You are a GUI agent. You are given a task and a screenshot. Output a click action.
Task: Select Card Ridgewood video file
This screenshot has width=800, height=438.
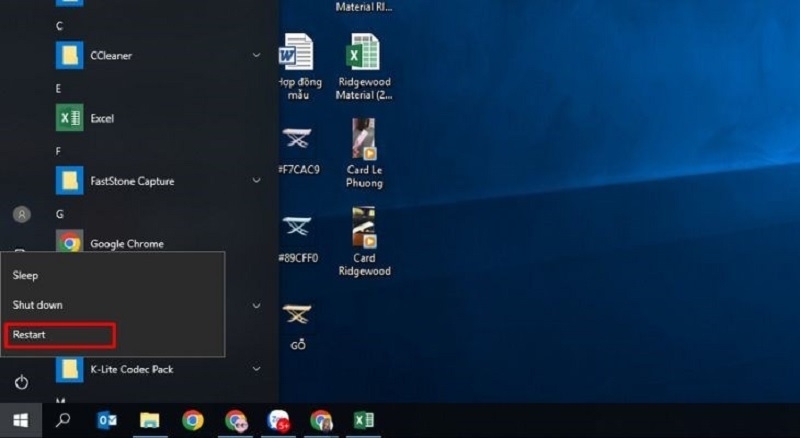(x=364, y=241)
